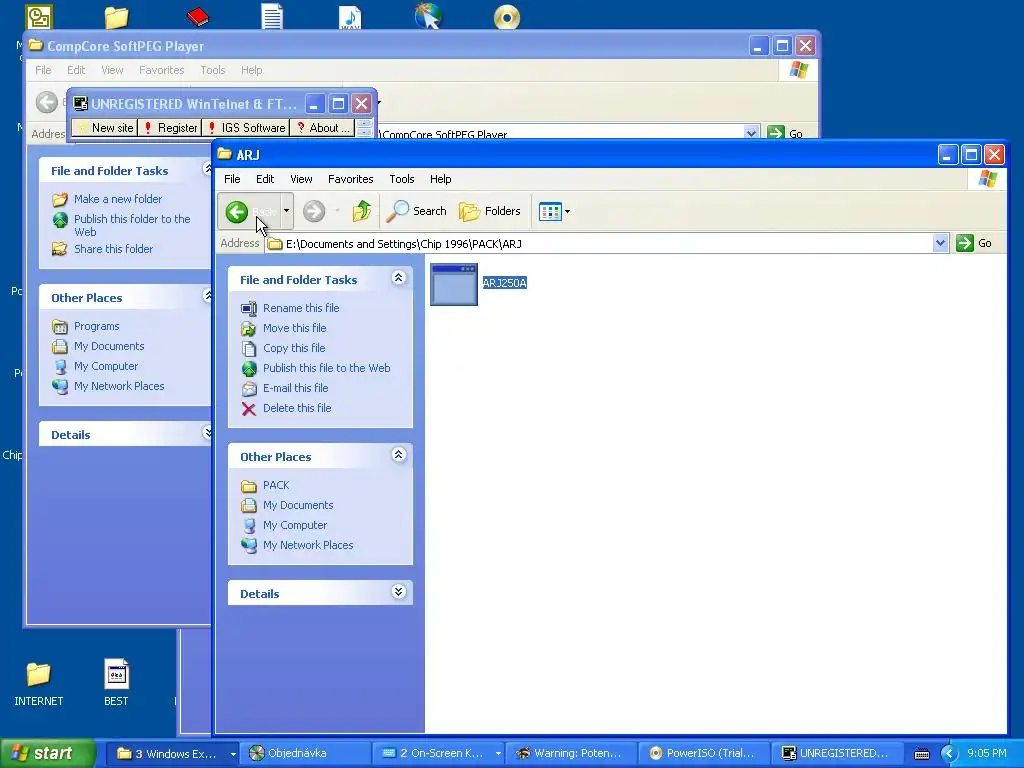1024x768 pixels.
Task: Click the Start button
Action: click(48, 753)
